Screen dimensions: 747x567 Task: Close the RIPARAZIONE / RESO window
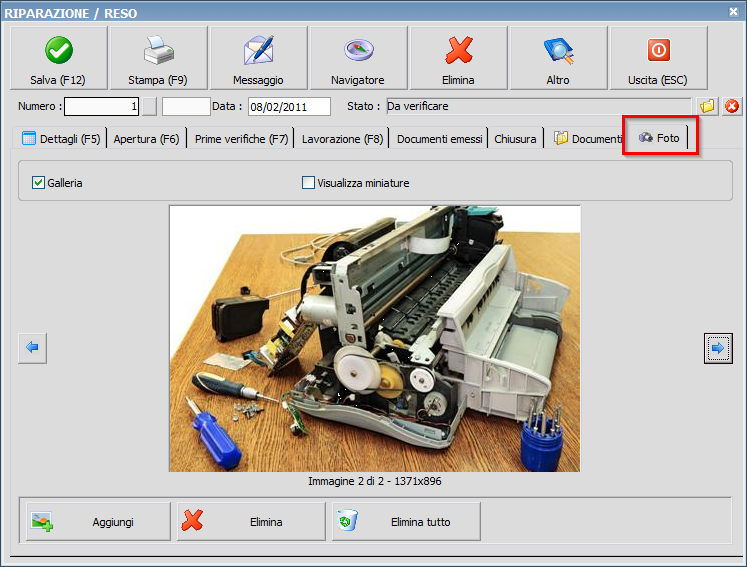point(734,12)
